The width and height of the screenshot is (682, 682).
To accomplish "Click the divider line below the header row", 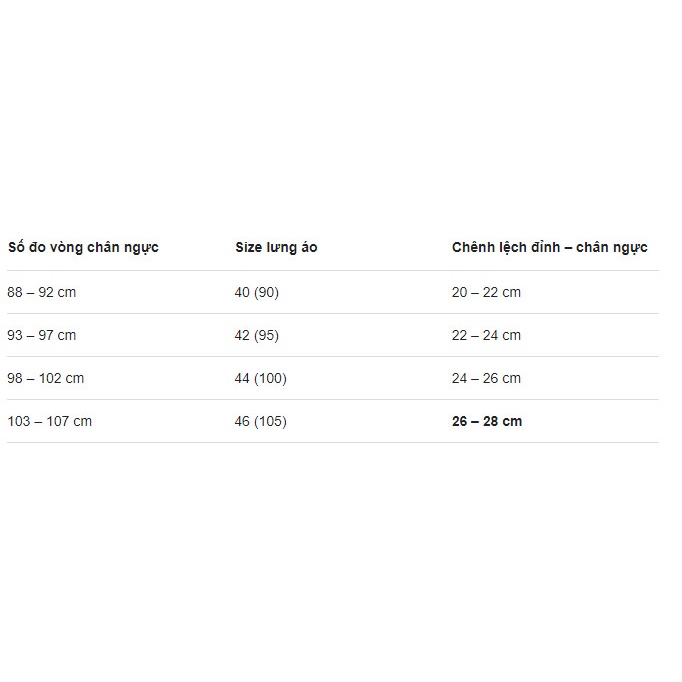I will click(332, 270).
